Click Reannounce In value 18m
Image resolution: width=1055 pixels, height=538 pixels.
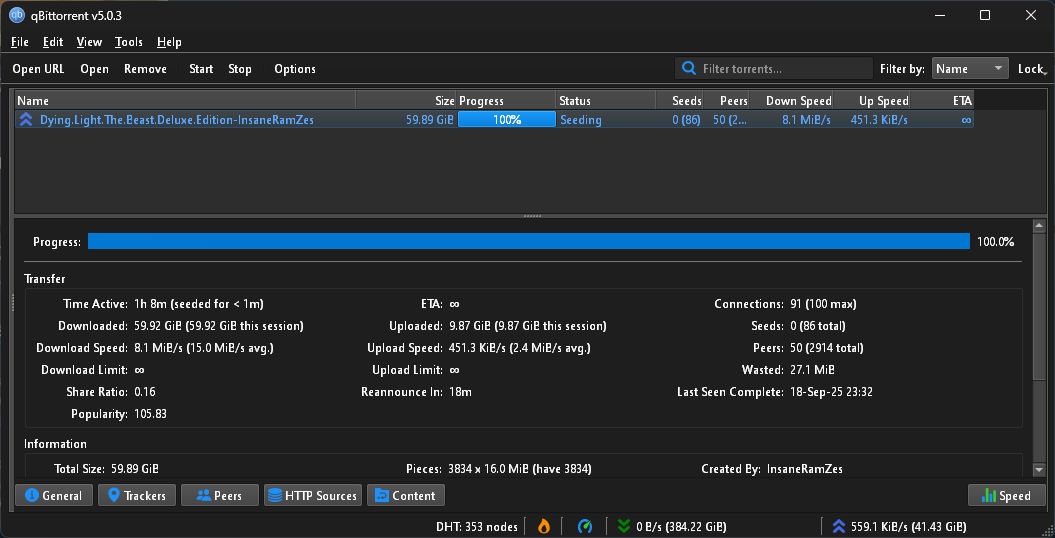[460, 392]
